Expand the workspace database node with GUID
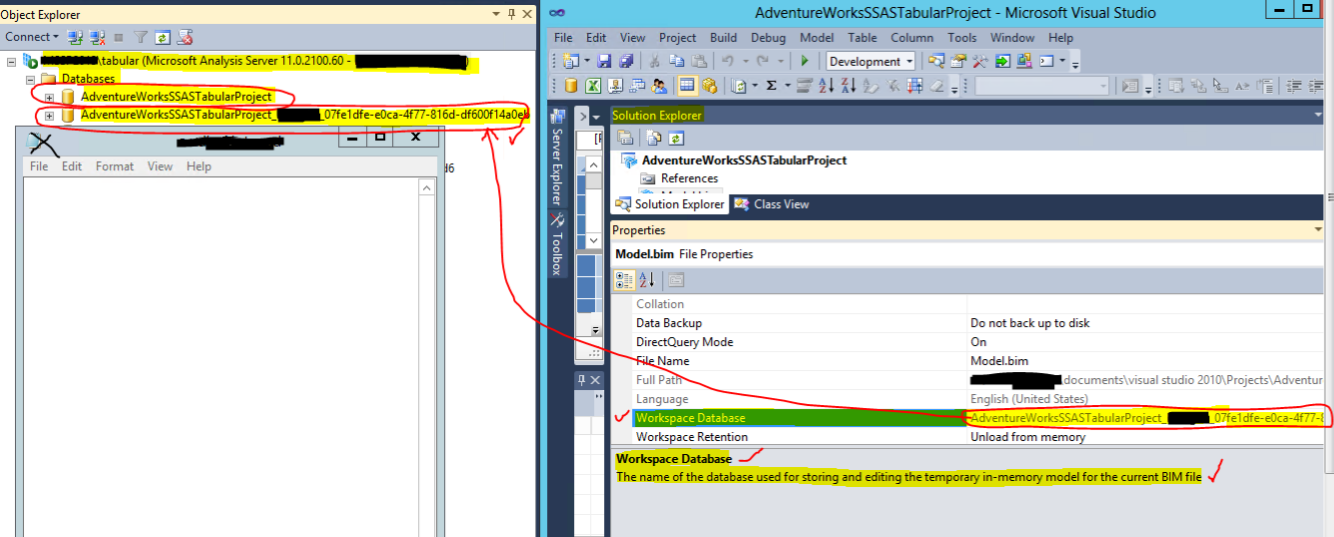This screenshot has width=1334, height=537. [49, 115]
